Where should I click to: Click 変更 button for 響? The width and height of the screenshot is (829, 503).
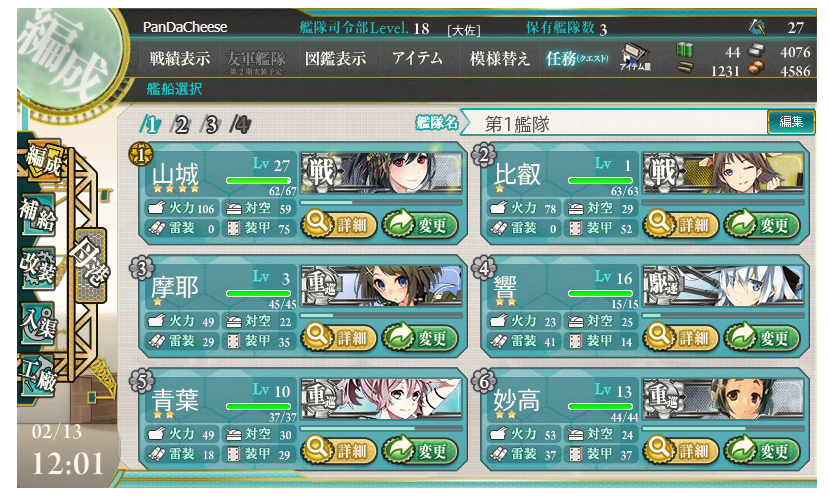[761, 337]
